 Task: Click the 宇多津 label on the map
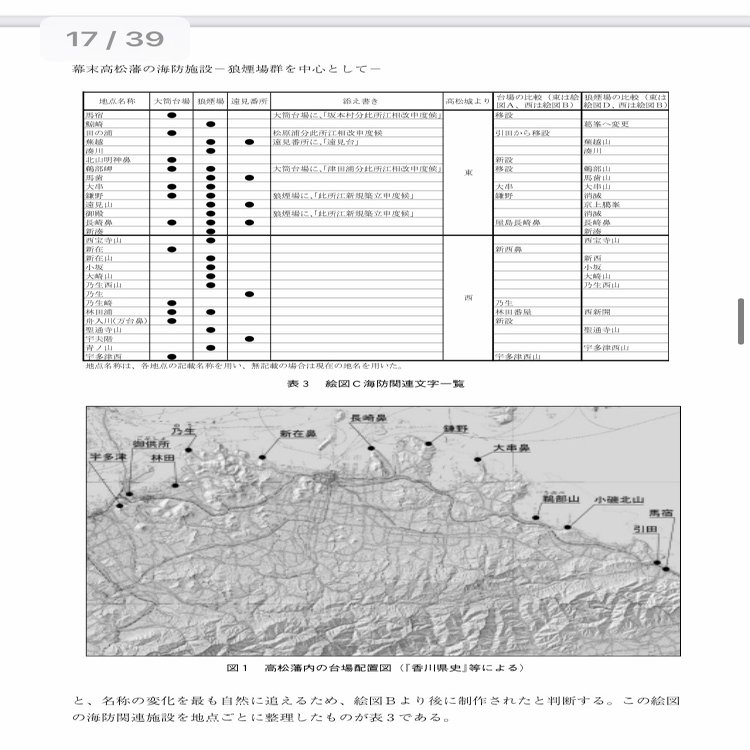click(x=108, y=457)
